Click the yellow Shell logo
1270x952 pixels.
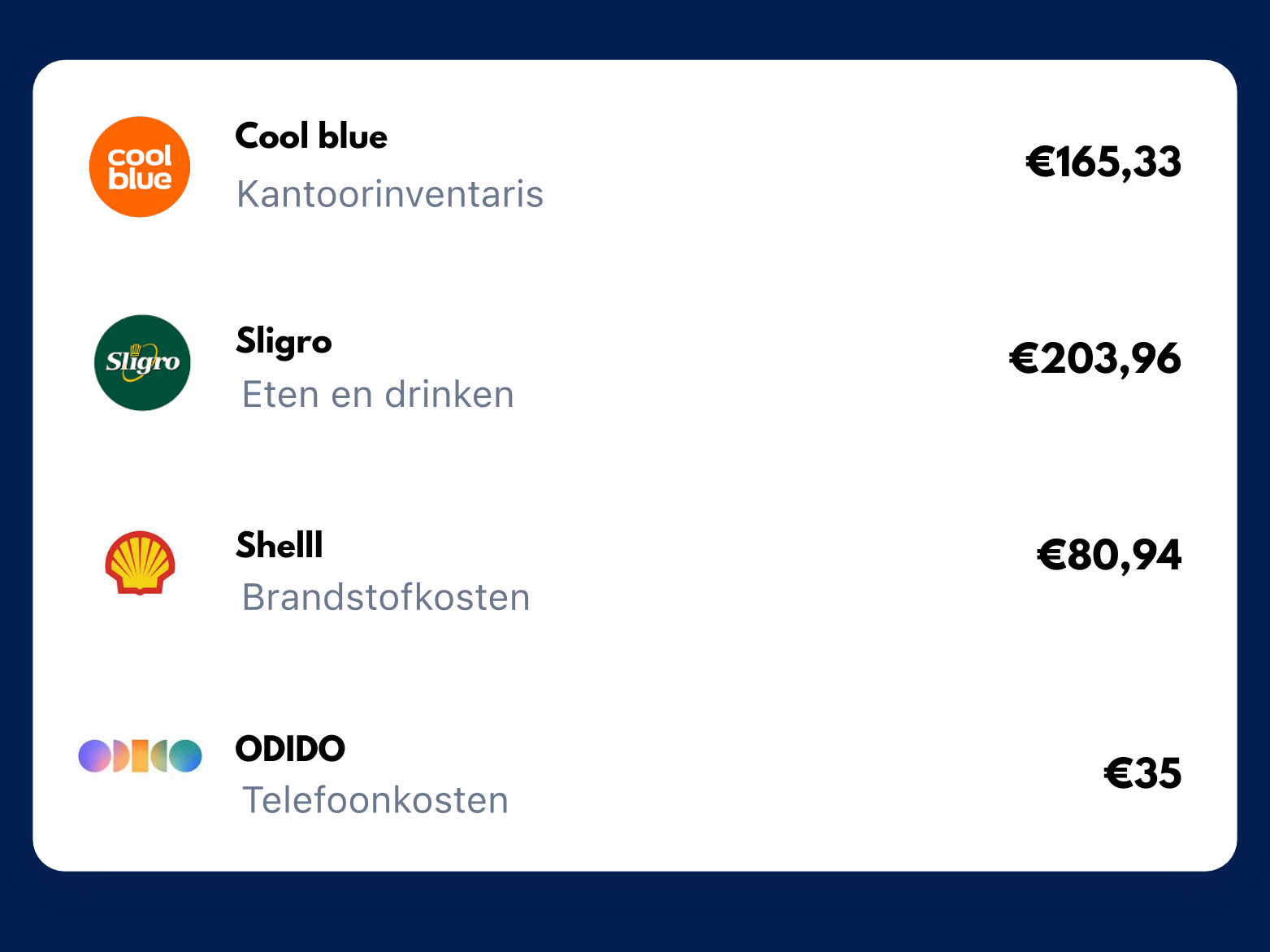click(140, 562)
